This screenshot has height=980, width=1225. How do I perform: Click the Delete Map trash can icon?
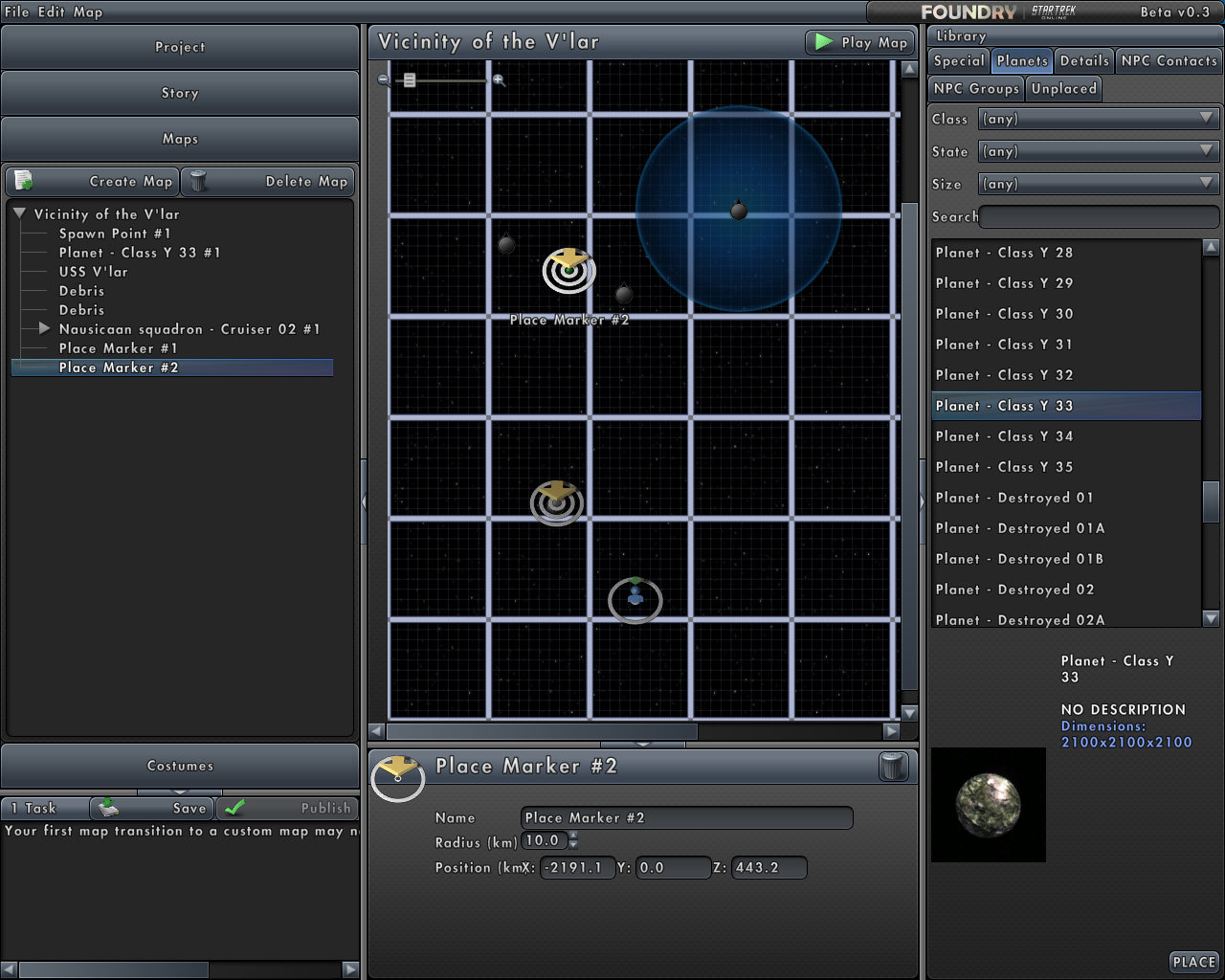pos(198,181)
